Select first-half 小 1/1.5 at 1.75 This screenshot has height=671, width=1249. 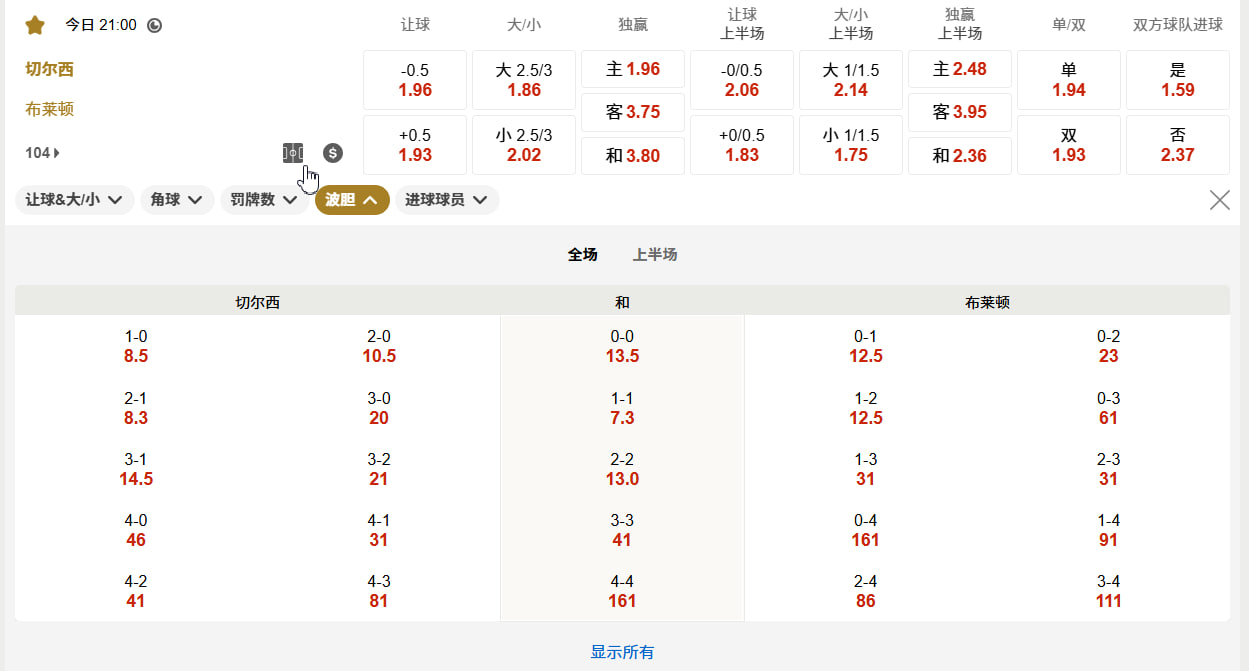851,145
